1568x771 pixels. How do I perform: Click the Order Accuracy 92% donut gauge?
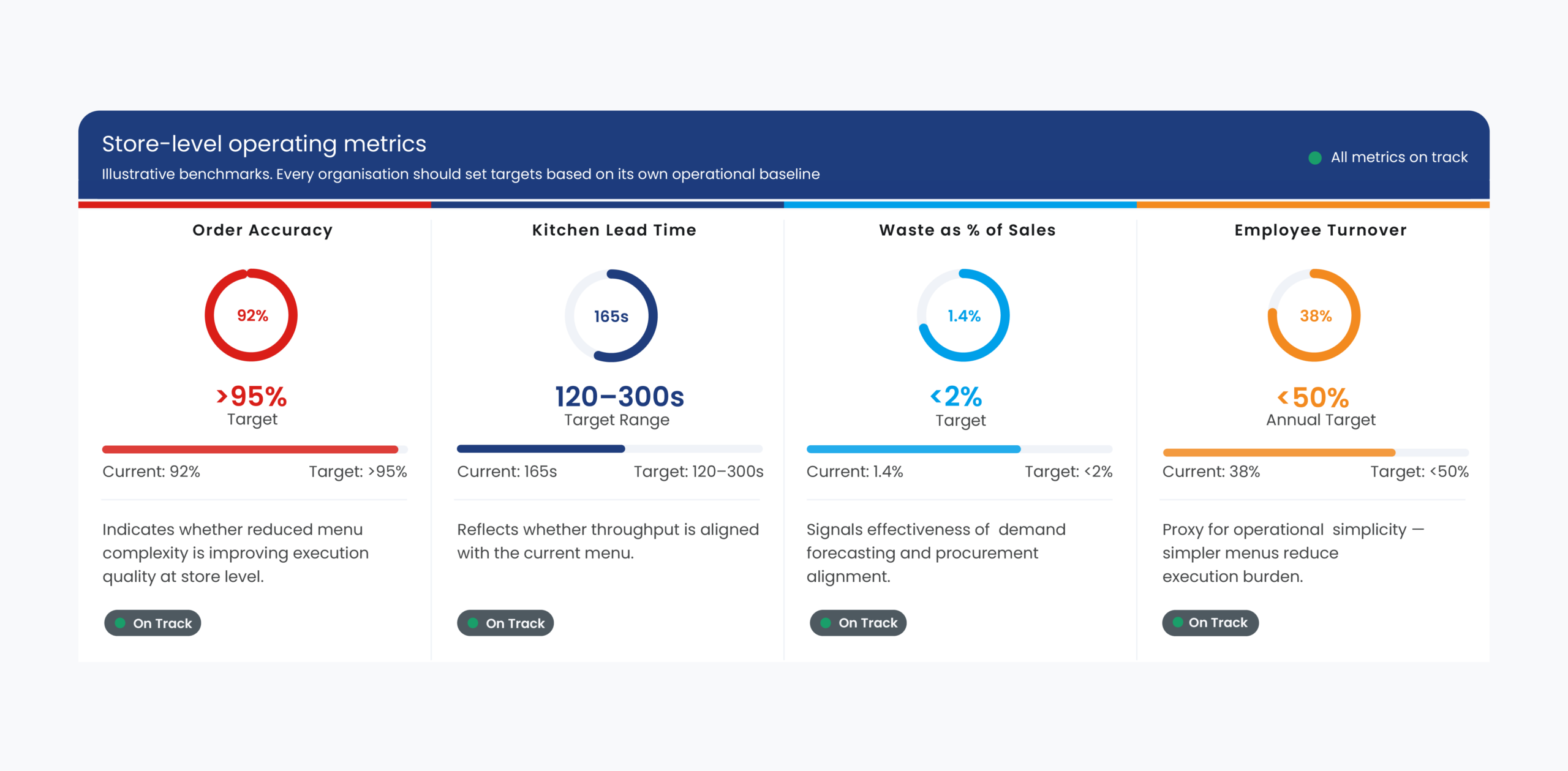251,315
